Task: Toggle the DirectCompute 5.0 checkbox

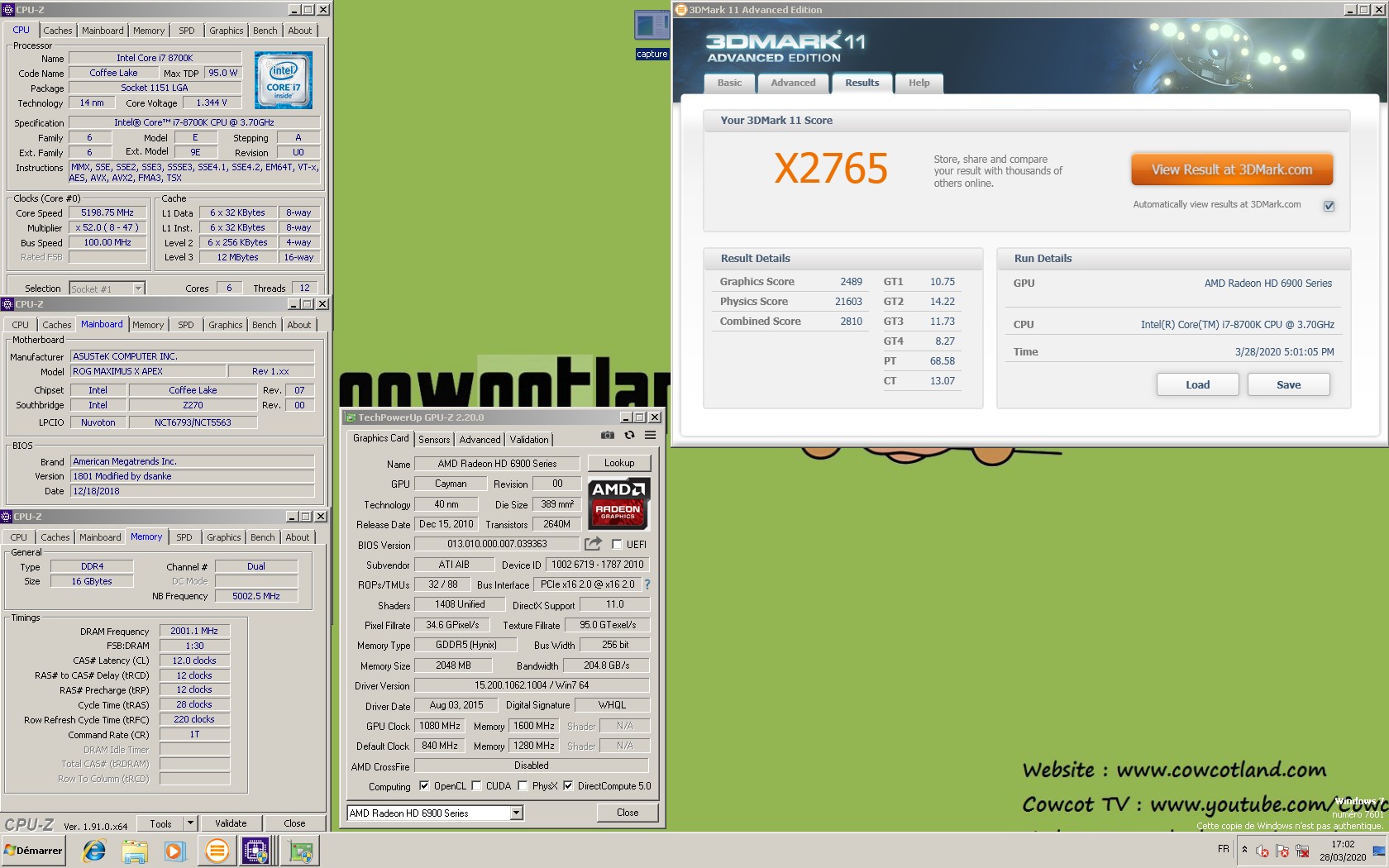Action: (568, 786)
